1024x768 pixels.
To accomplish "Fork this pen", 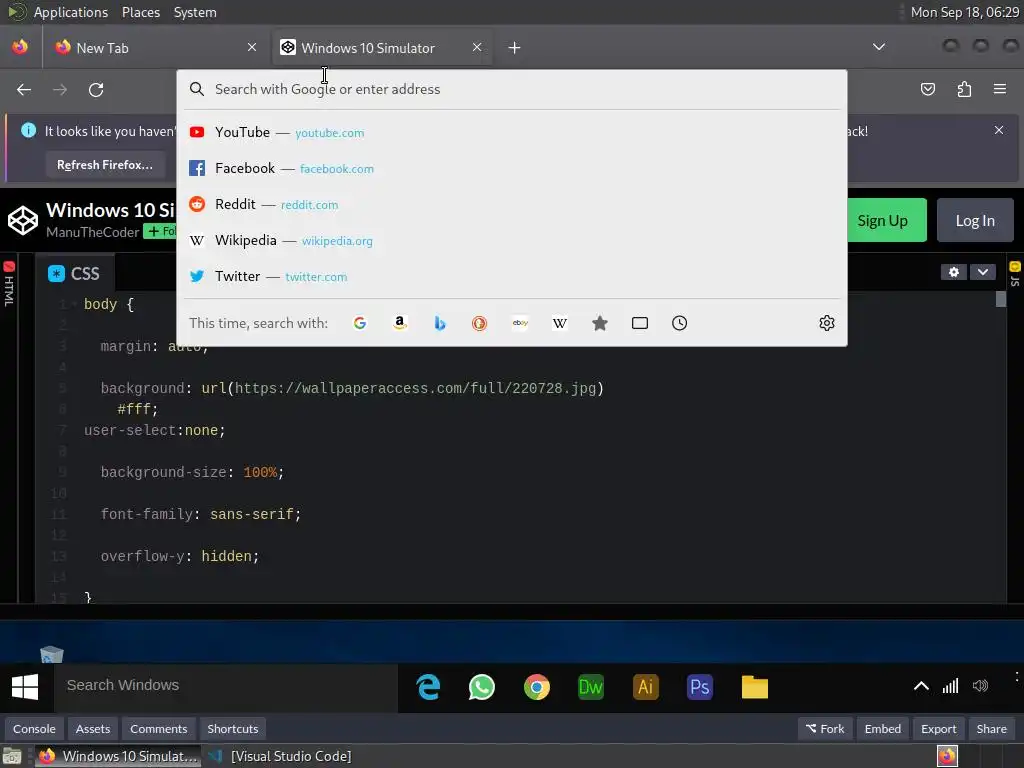I will pyautogui.click(x=825, y=729).
